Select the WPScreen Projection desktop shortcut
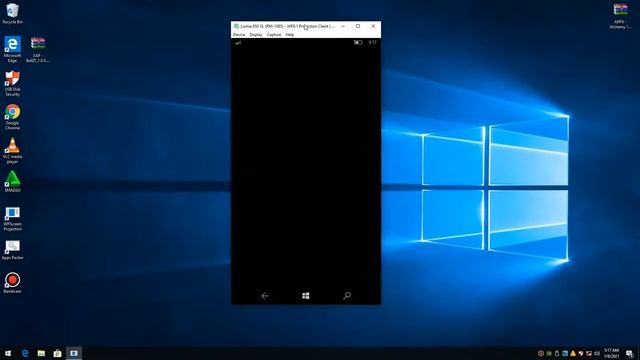 point(12,218)
